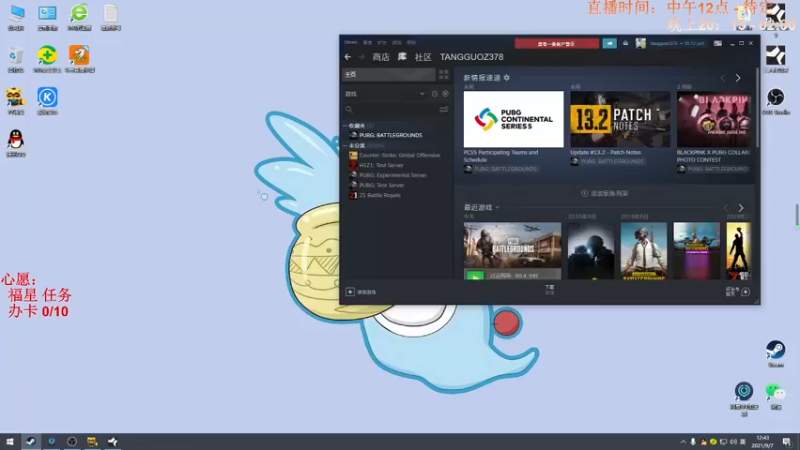The height and width of the screenshot is (450, 800).
Task: Open the advanced filter sliders icon
Action: tap(444, 109)
